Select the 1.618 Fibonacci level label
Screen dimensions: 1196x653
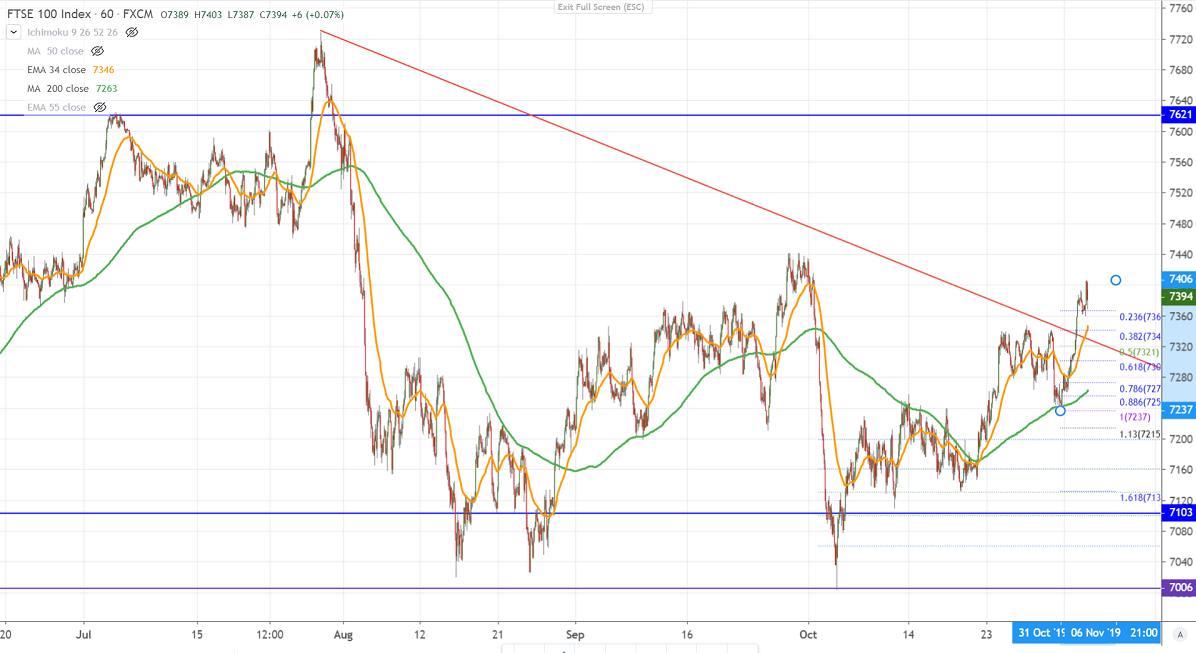pos(1140,497)
